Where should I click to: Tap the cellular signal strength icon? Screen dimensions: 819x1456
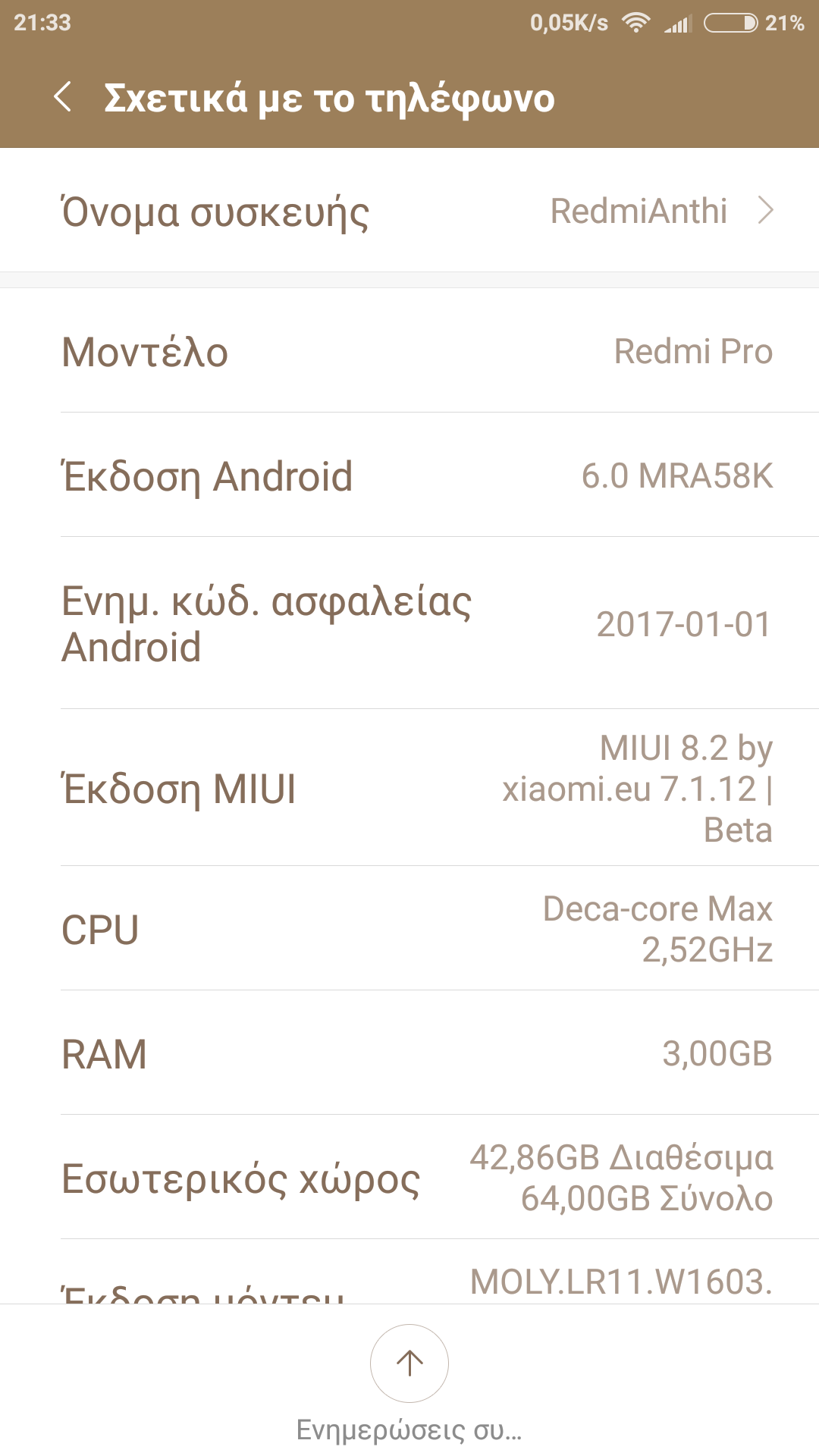(x=678, y=24)
